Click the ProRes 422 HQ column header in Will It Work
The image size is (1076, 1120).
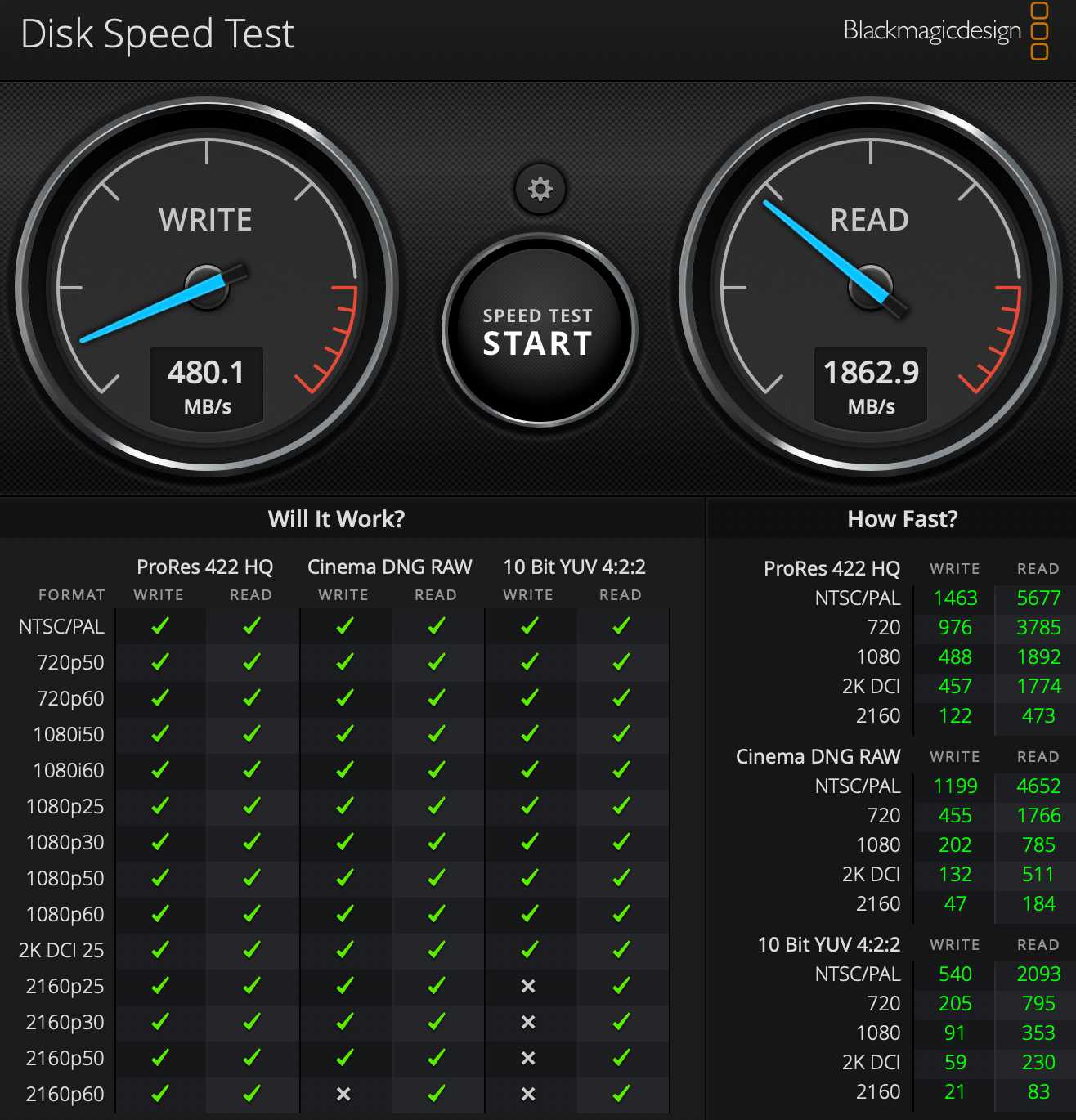point(205,567)
